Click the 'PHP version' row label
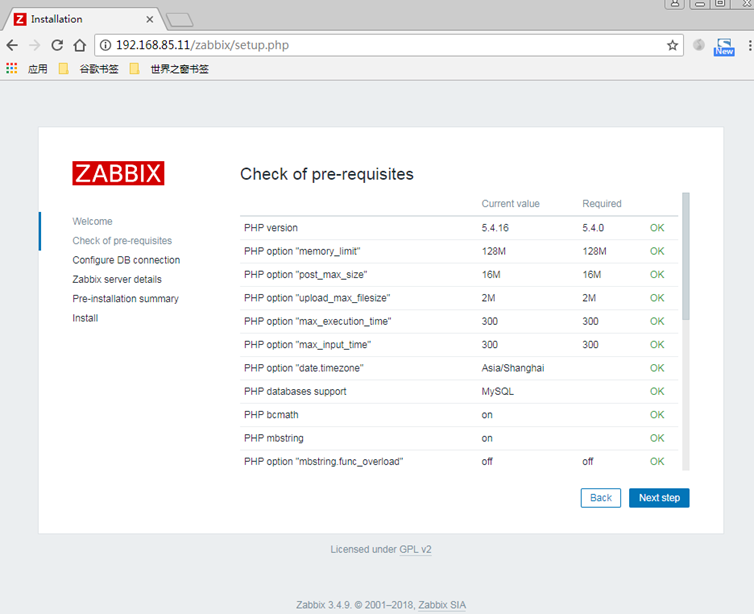754x614 pixels. coord(271,228)
